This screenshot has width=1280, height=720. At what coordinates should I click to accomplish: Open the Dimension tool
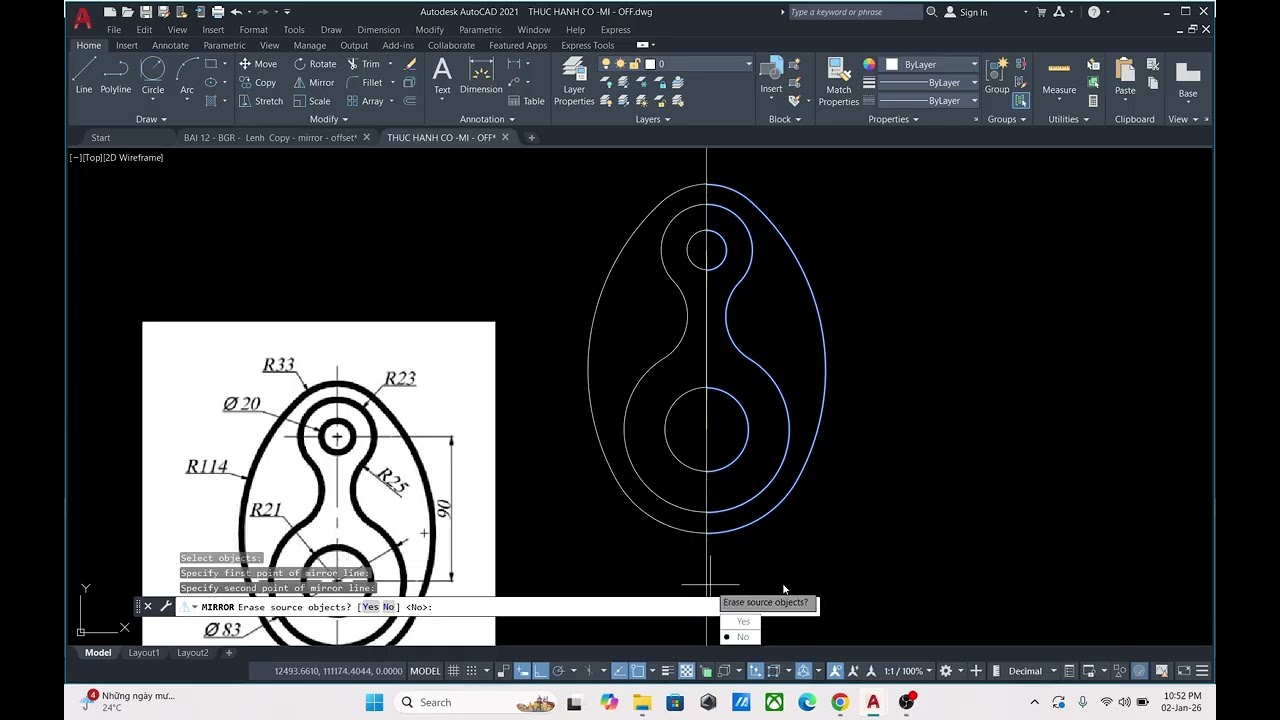(x=481, y=76)
